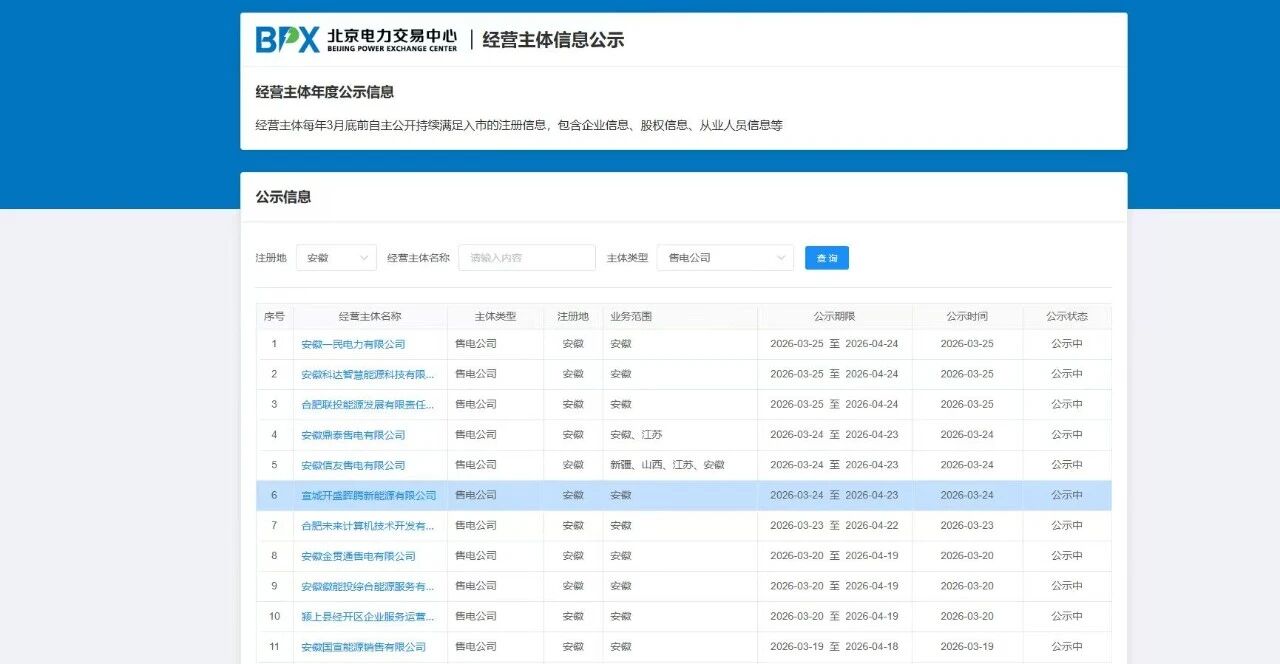Click 公示时间 cell 2026-03-23
This screenshot has height=664, width=1280.
[967, 526]
